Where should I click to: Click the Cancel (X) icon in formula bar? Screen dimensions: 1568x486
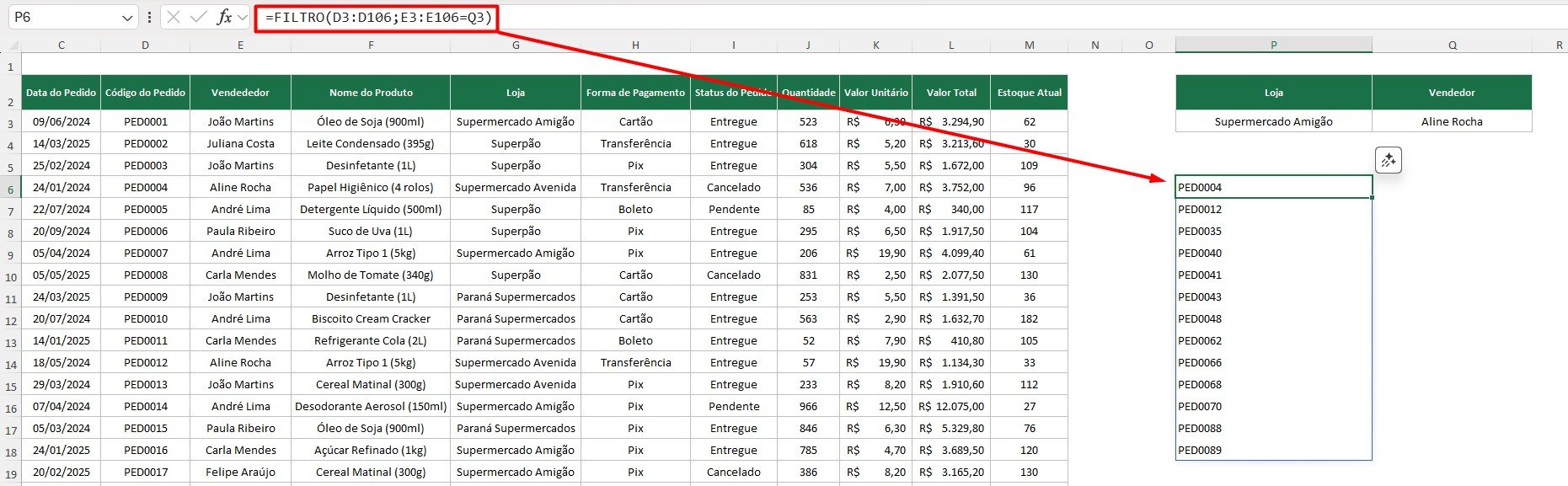coord(174,17)
